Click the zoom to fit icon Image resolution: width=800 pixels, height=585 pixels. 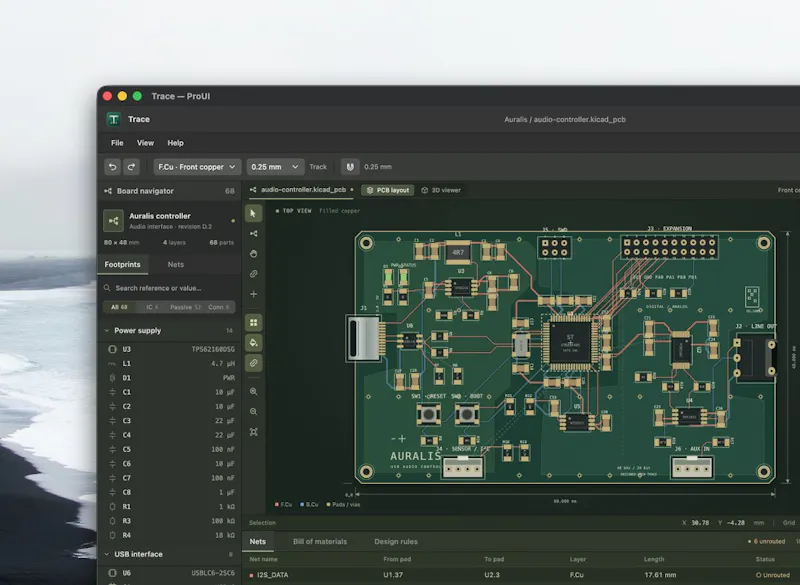254,432
